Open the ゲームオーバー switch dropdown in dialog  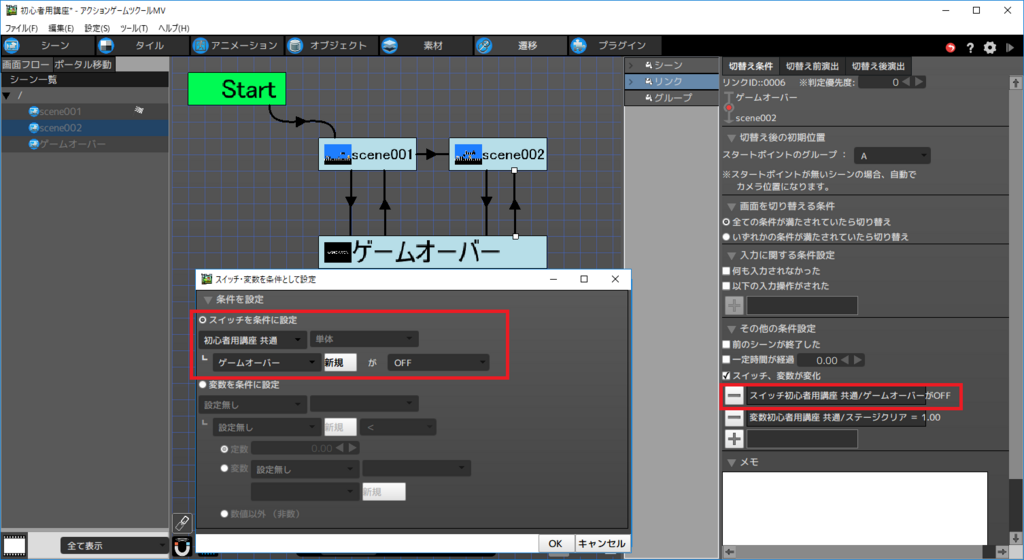[x=266, y=363]
